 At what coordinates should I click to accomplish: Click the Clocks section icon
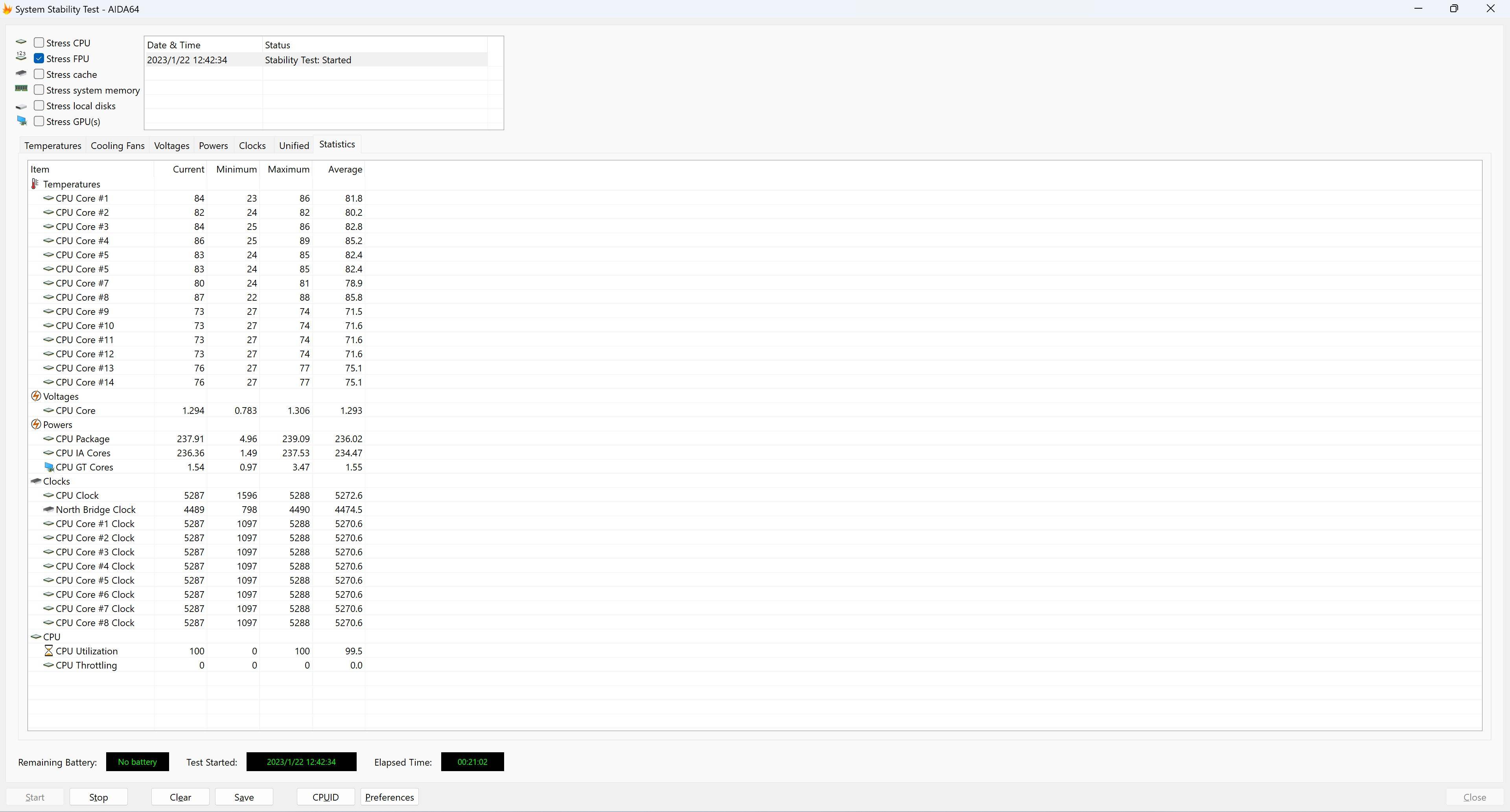[x=36, y=481]
